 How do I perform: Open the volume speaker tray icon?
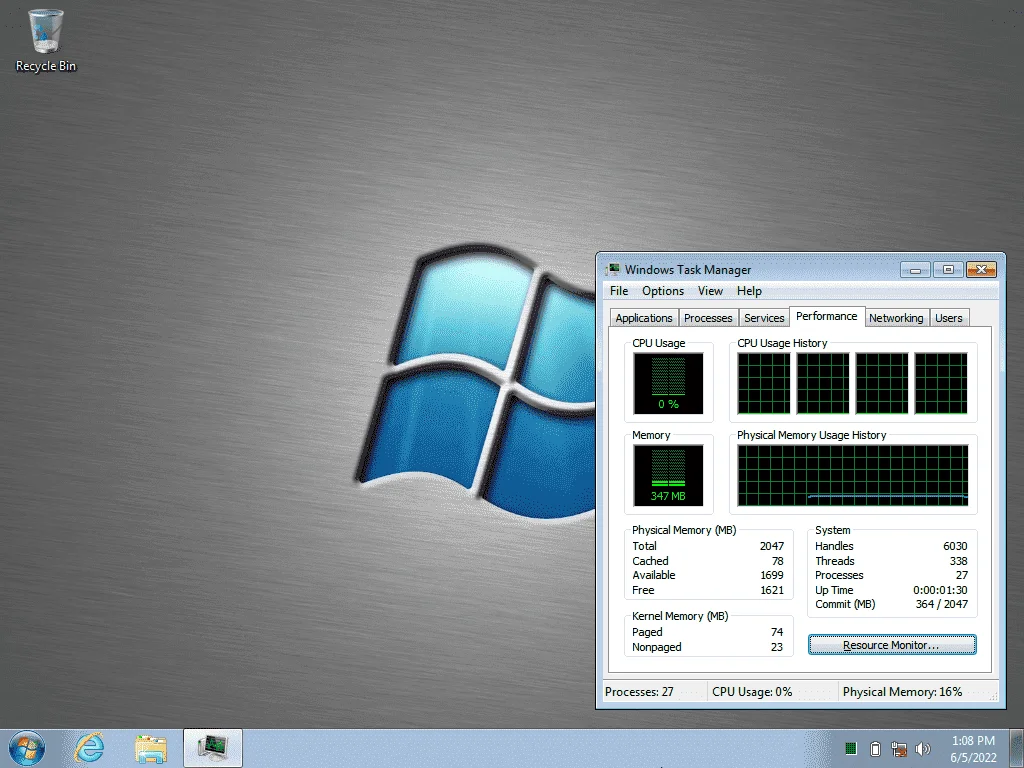pyautogui.click(x=923, y=748)
